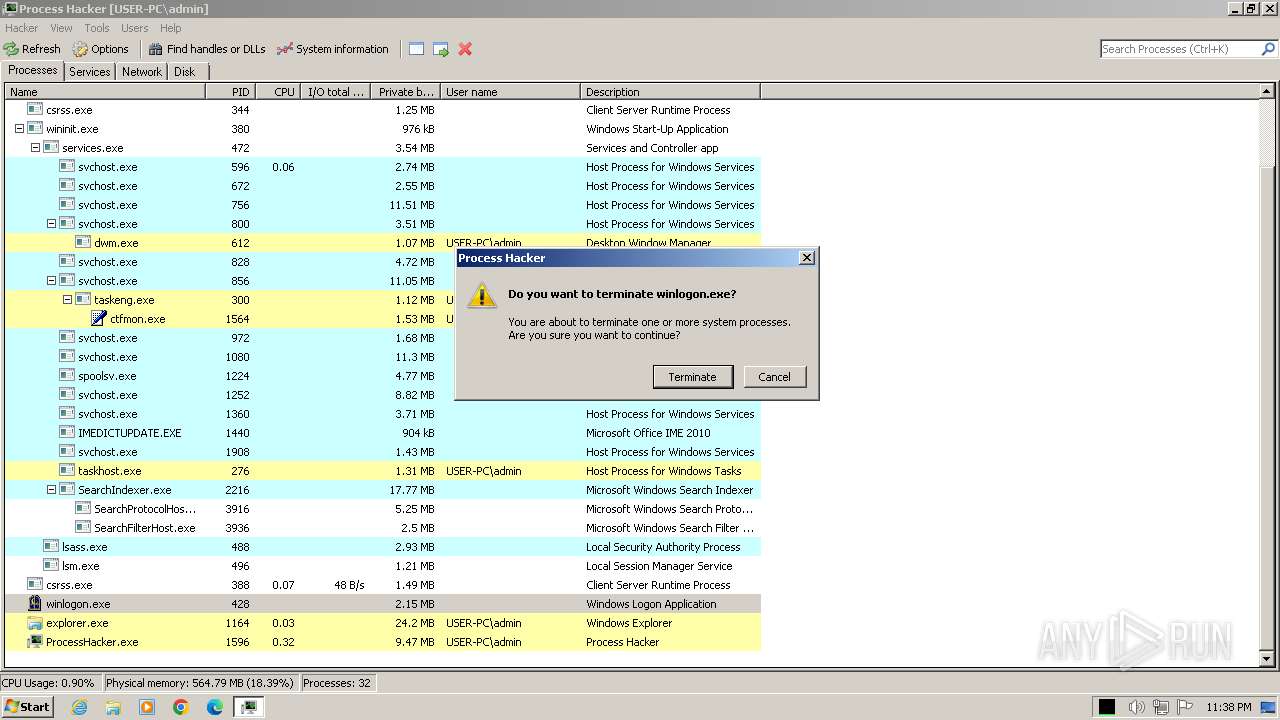
Task: Click the Terminate button
Action: (x=693, y=377)
